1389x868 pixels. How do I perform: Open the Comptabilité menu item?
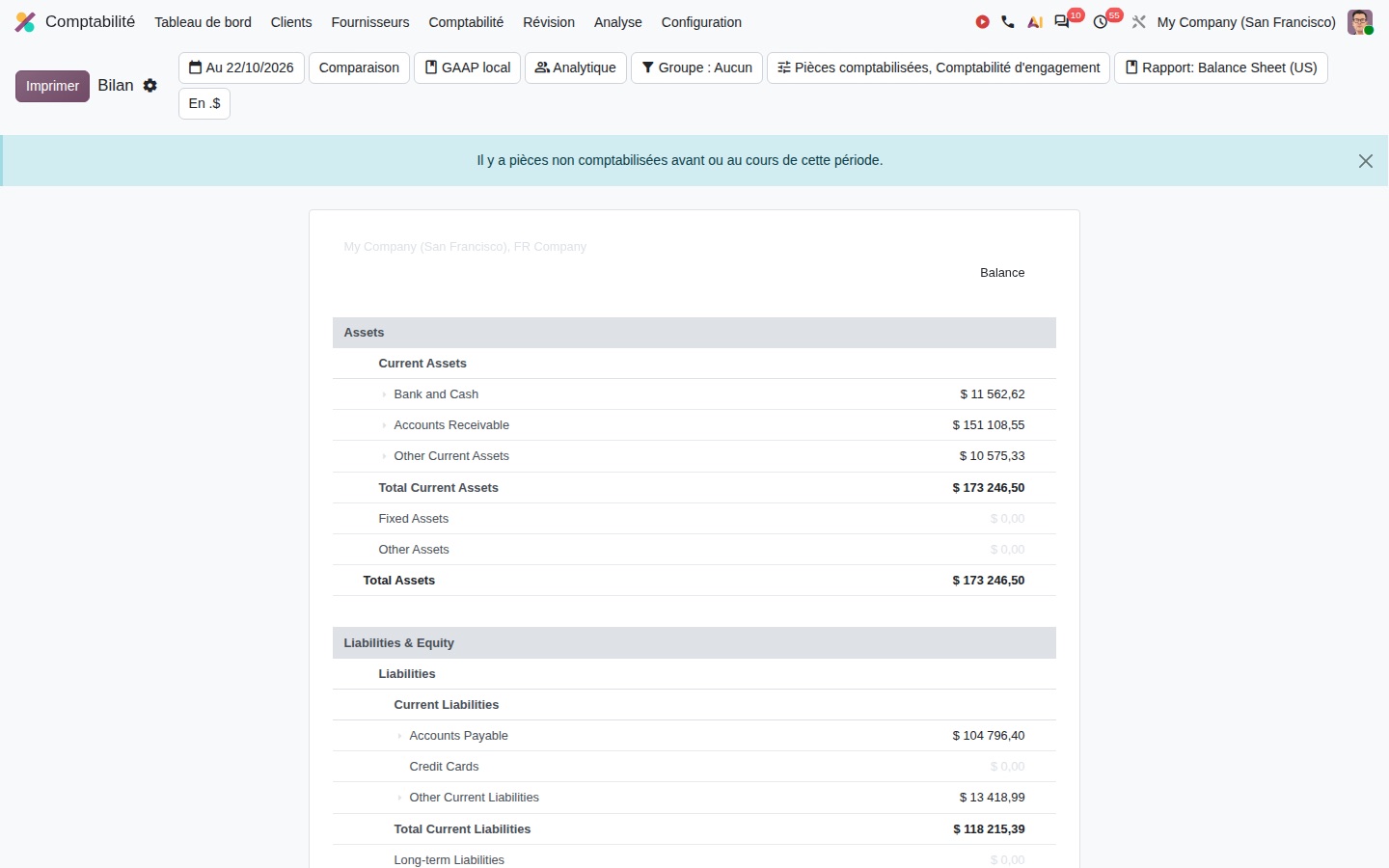[466, 22]
